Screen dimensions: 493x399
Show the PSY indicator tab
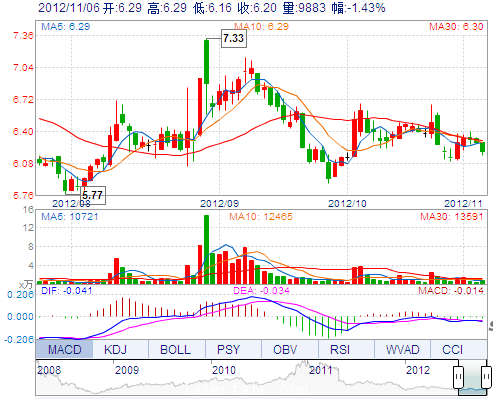pos(229,349)
